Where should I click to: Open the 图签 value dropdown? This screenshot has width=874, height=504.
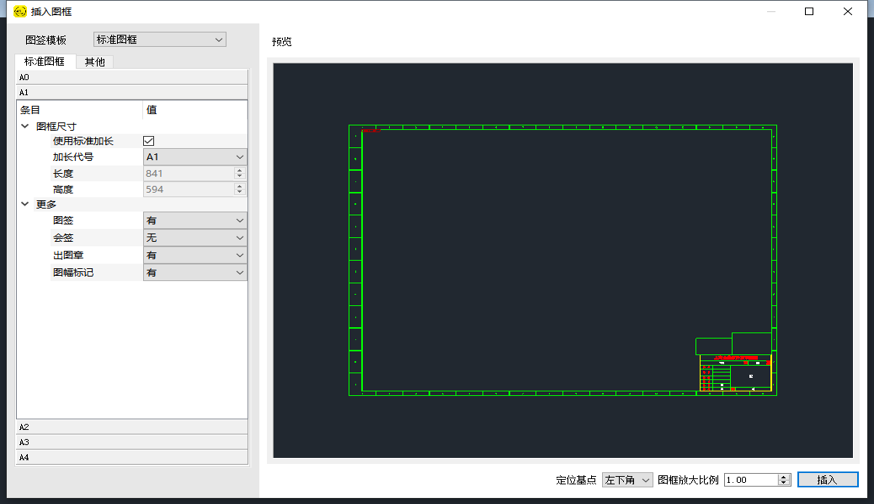(195, 220)
